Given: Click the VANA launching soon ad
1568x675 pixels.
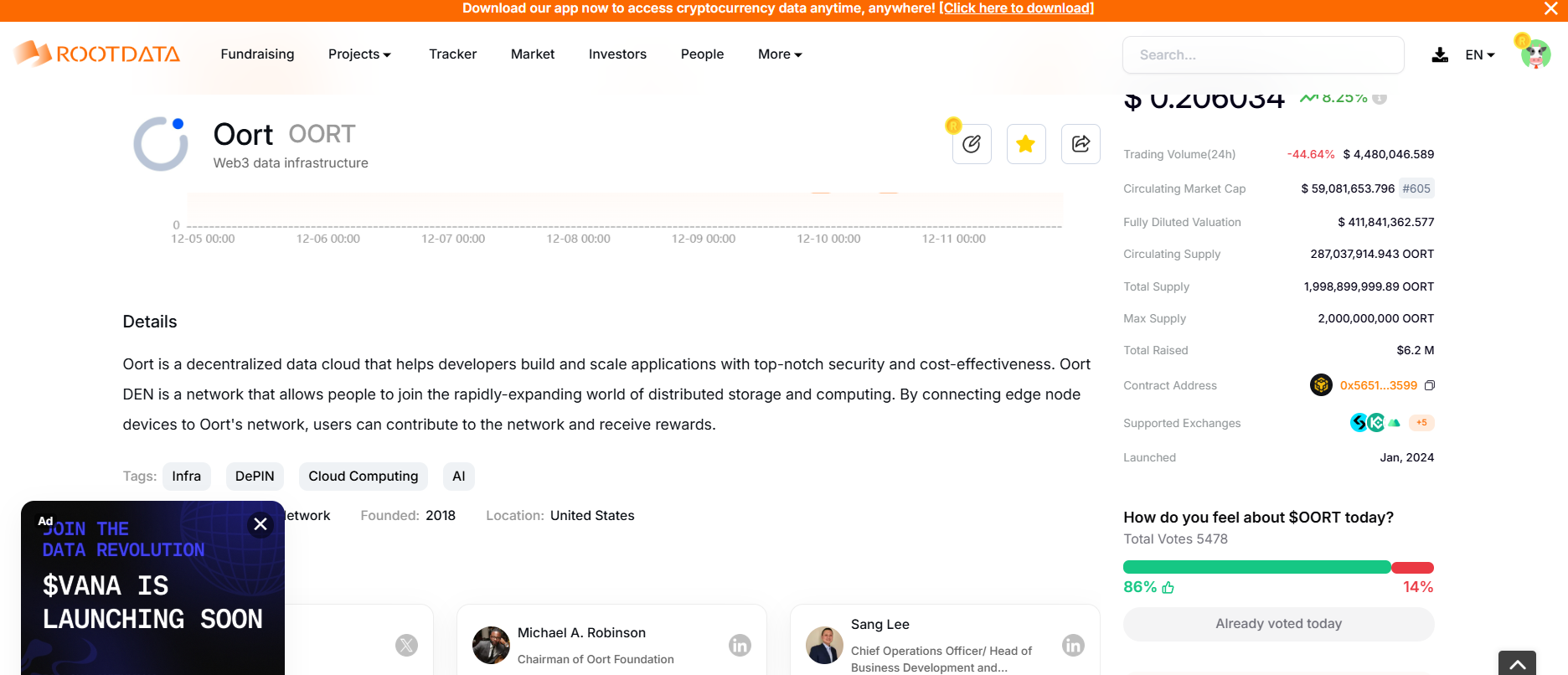Looking at the screenshot, I should click(152, 588).
